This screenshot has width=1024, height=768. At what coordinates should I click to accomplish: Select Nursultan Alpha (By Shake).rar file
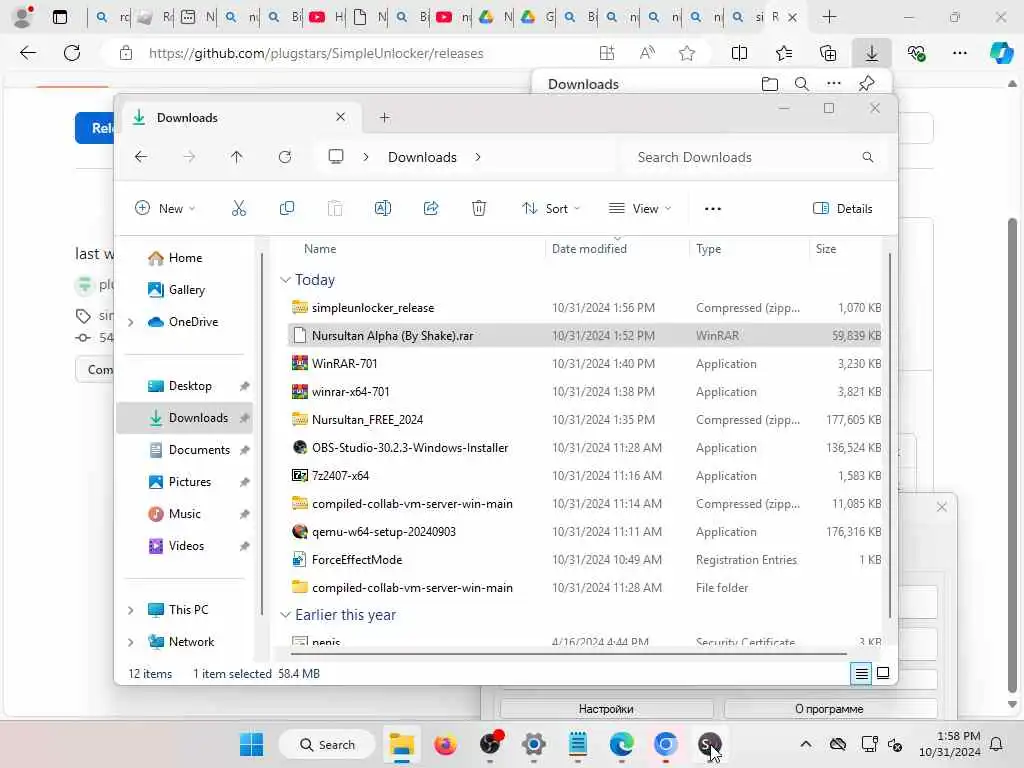[584, 336]
